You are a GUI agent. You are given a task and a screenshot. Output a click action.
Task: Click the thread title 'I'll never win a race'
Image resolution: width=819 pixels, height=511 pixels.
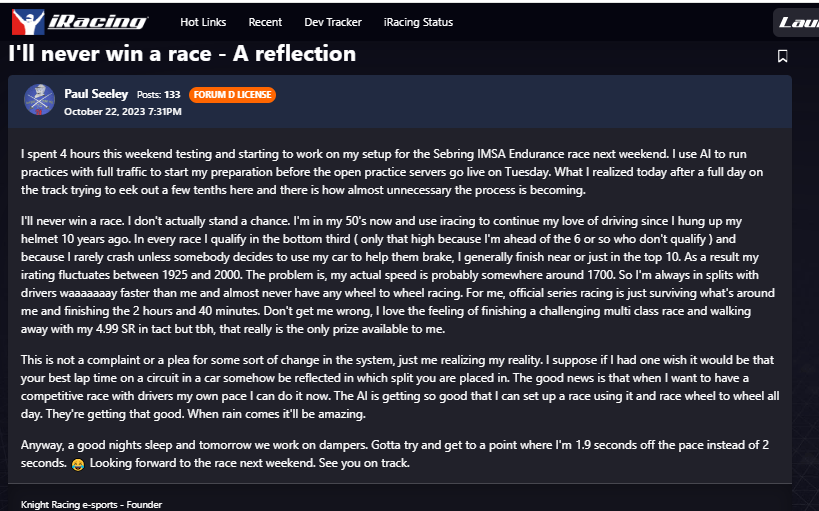point(182,53)
